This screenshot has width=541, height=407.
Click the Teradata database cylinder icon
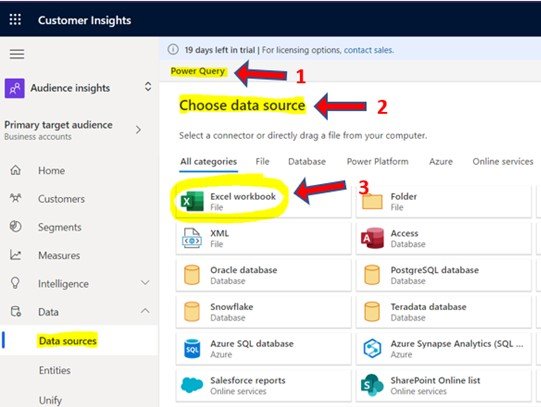(372, 312)
